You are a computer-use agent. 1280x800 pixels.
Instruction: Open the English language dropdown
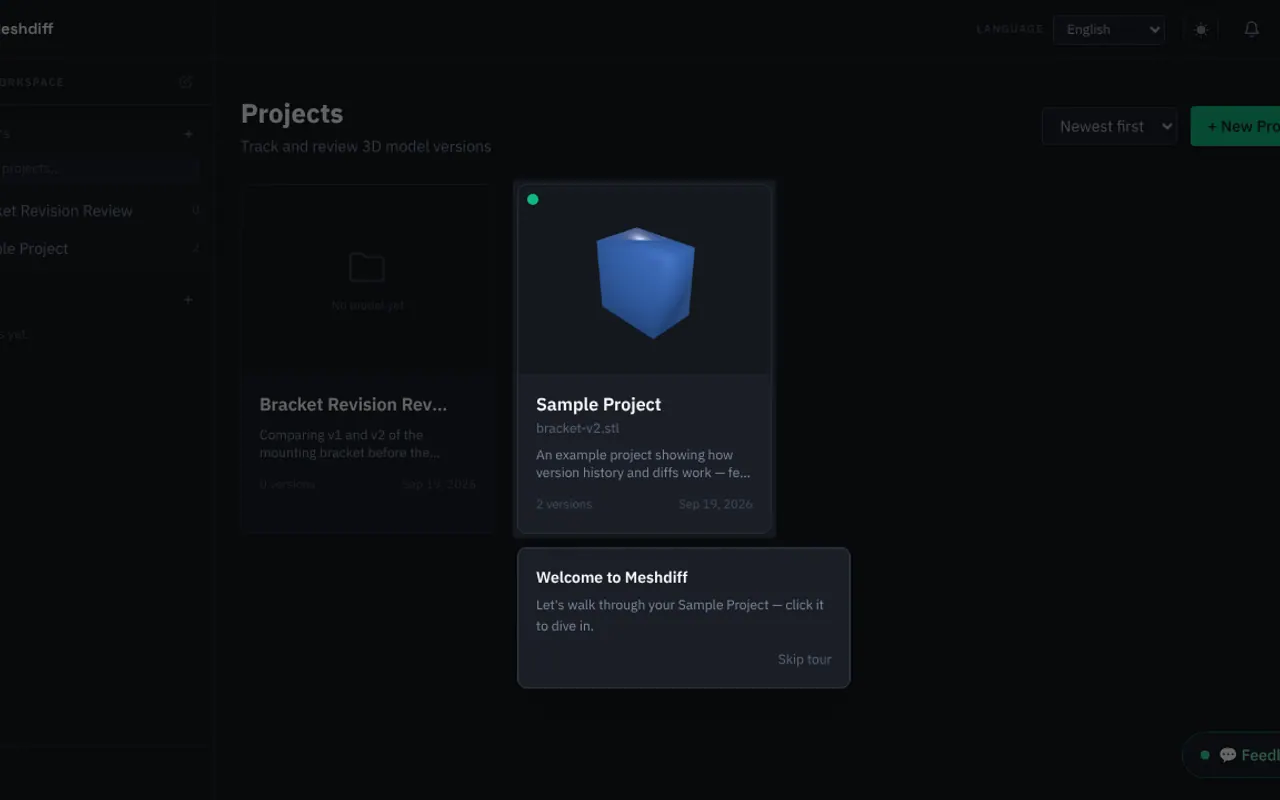1109,30
